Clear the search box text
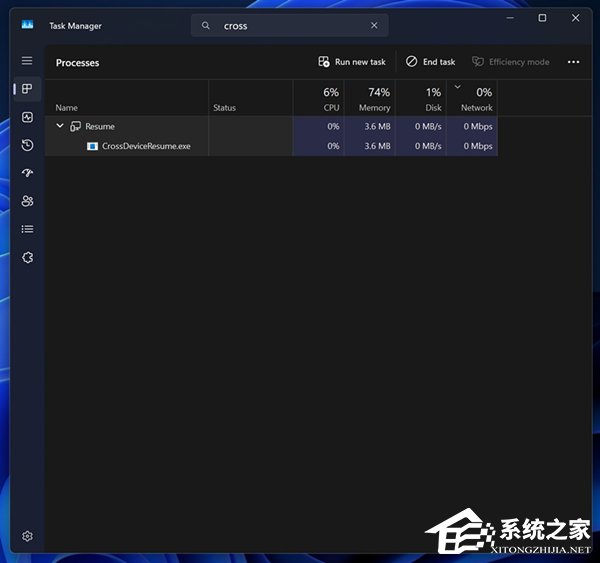This screenshot has width=600, height=563. 374,25
